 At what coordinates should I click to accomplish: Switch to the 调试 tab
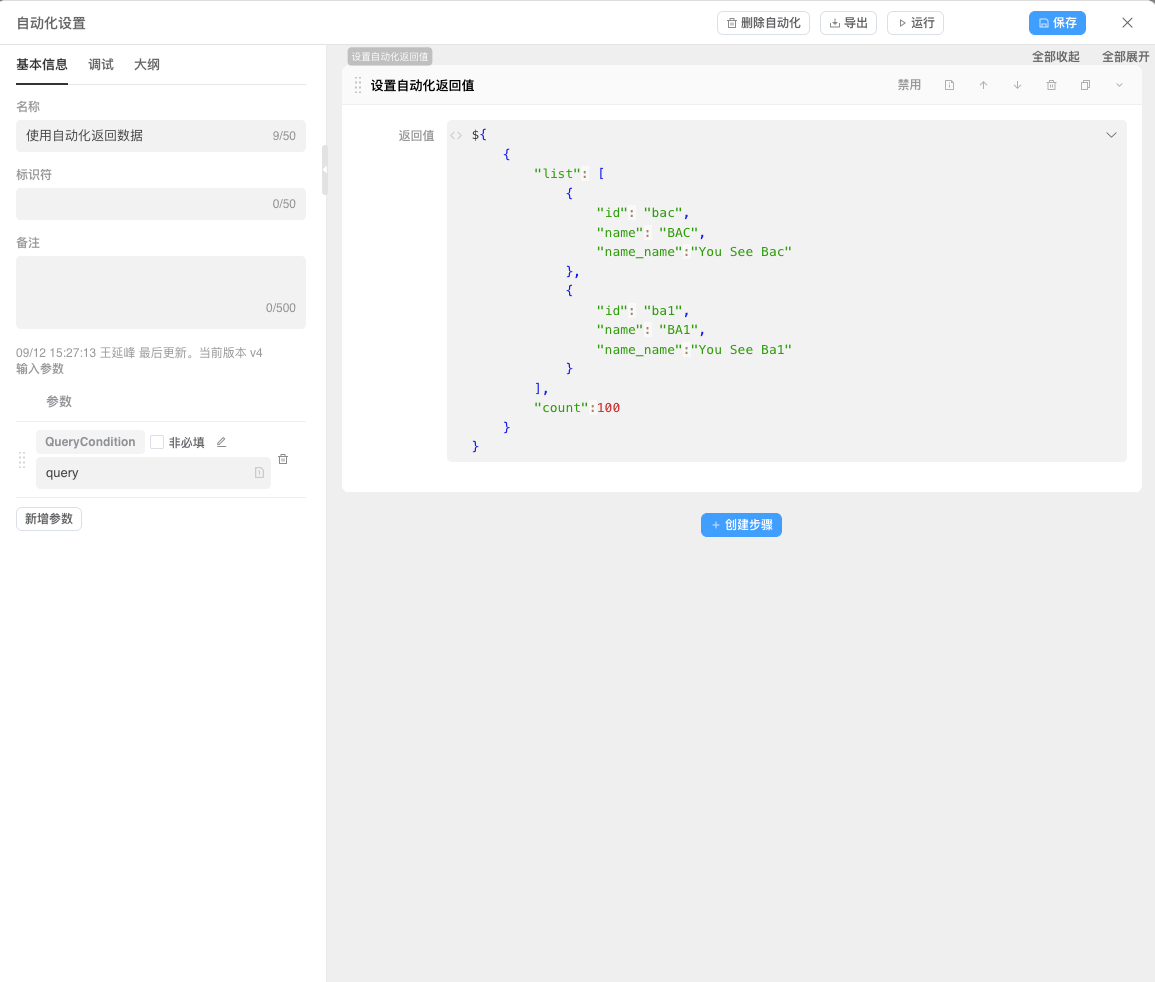tap(100, 64)
